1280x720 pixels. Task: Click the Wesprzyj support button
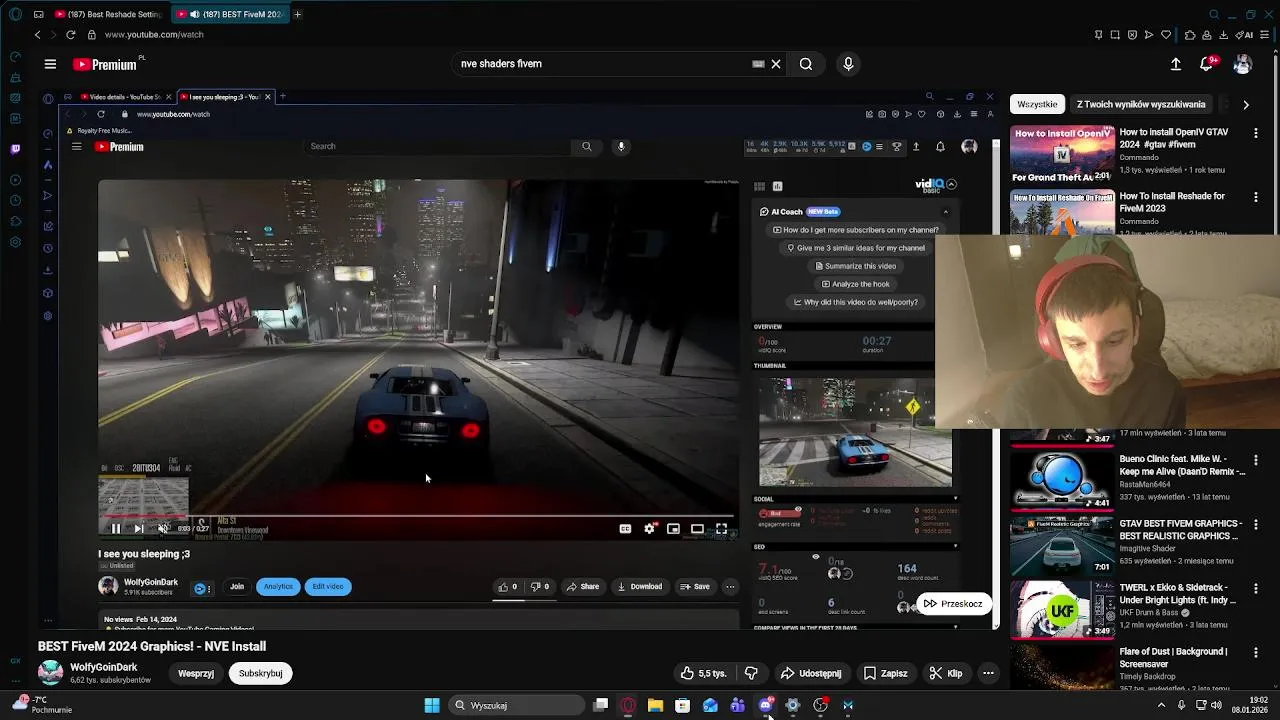point(196,673)
